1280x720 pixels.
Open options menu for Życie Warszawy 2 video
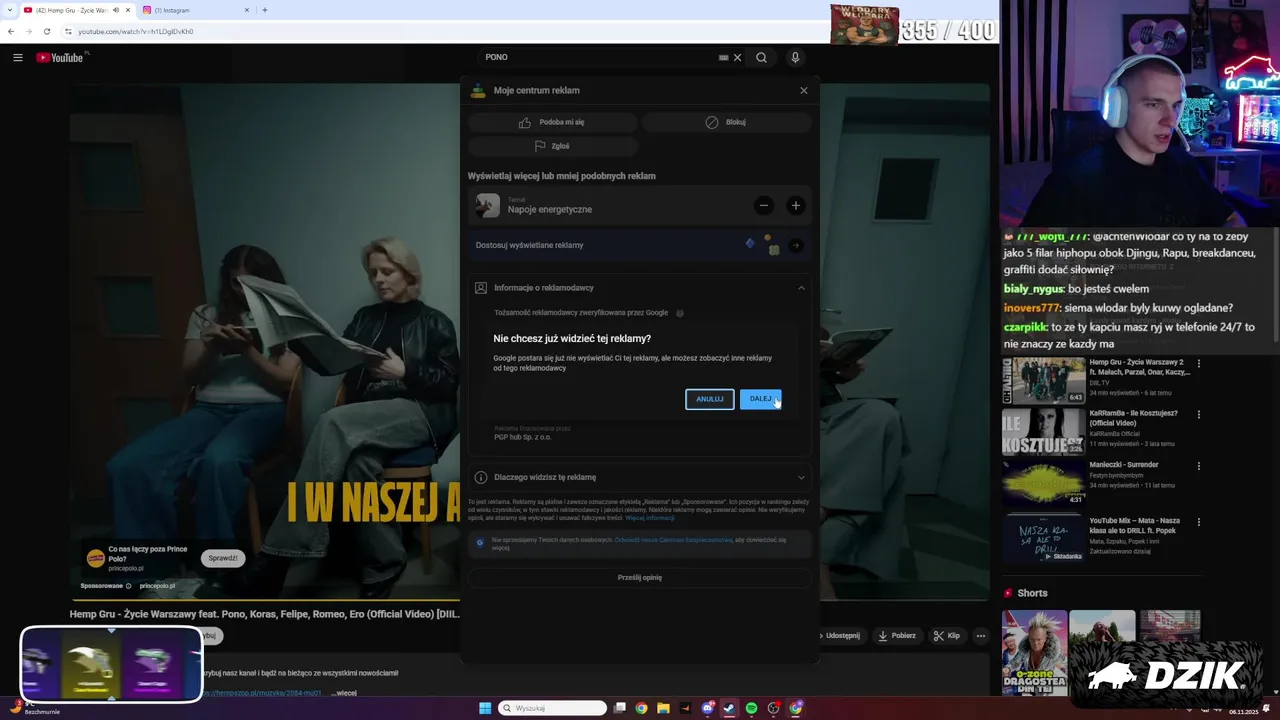(x=1198, y=363)
